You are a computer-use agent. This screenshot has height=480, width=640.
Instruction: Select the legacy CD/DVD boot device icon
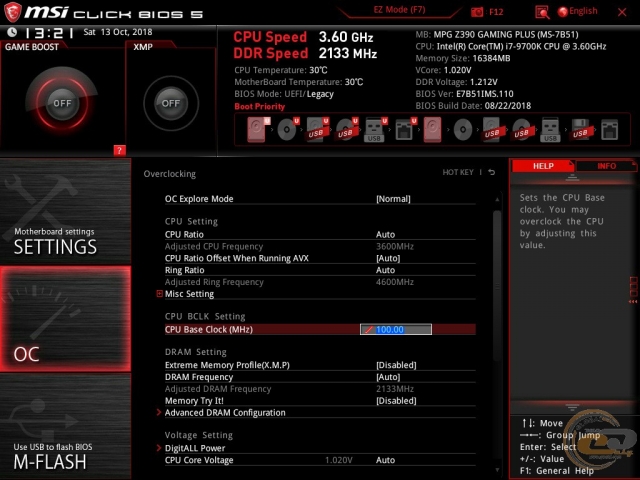pos(463,130)
